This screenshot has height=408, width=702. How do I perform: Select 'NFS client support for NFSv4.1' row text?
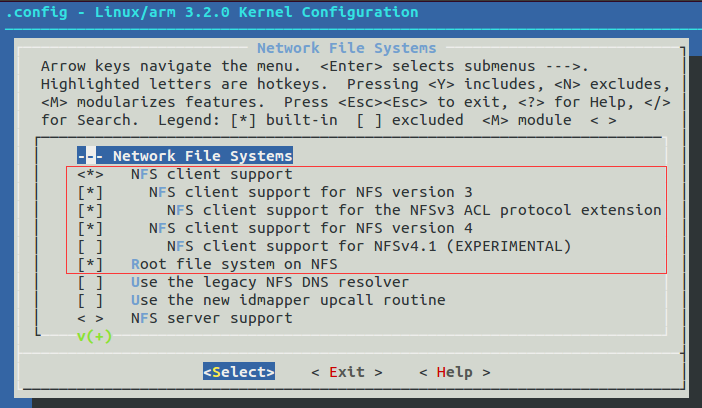point(369,246)
